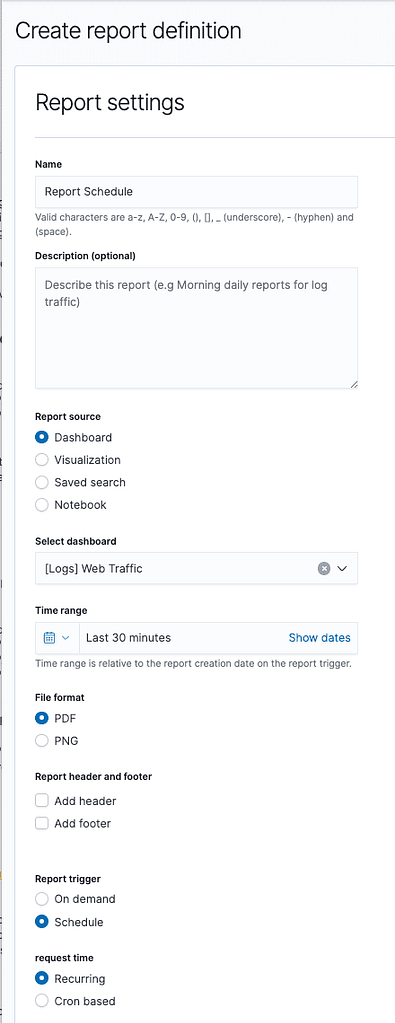395x1023 pixels.
Task: Select Visualization as report source
Action: [42, 460]
